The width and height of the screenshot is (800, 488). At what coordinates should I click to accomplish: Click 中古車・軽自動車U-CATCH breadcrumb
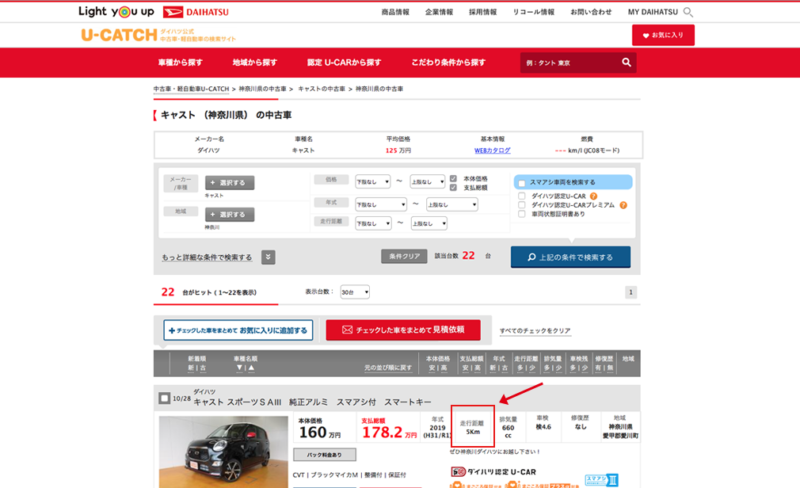point(191,89)
